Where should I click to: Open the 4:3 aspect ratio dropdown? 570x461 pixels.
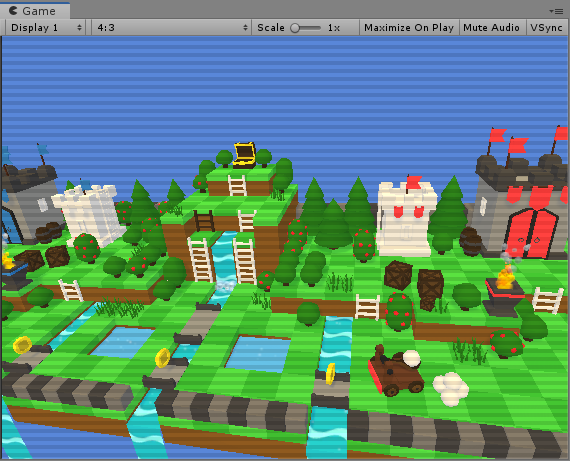click(171, 28)
